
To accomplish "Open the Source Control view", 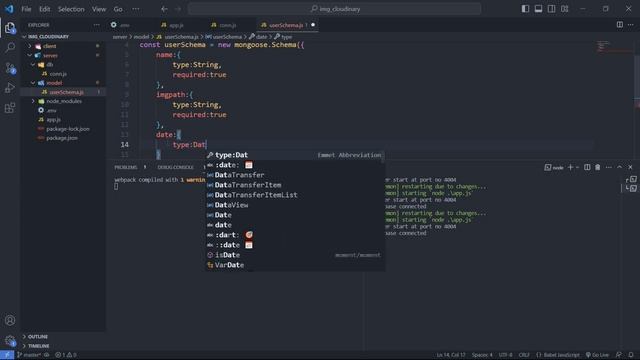I will (10, 68).
